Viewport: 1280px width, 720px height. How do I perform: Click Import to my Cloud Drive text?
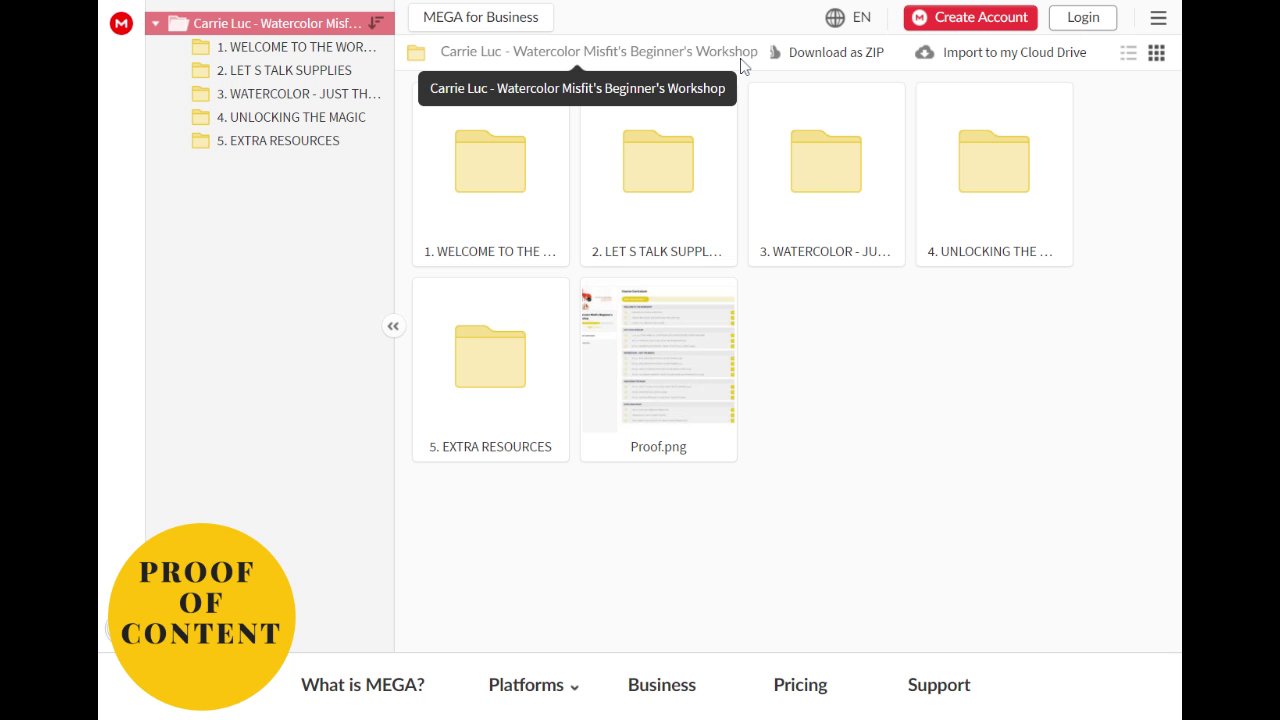tap(1014, 52)
